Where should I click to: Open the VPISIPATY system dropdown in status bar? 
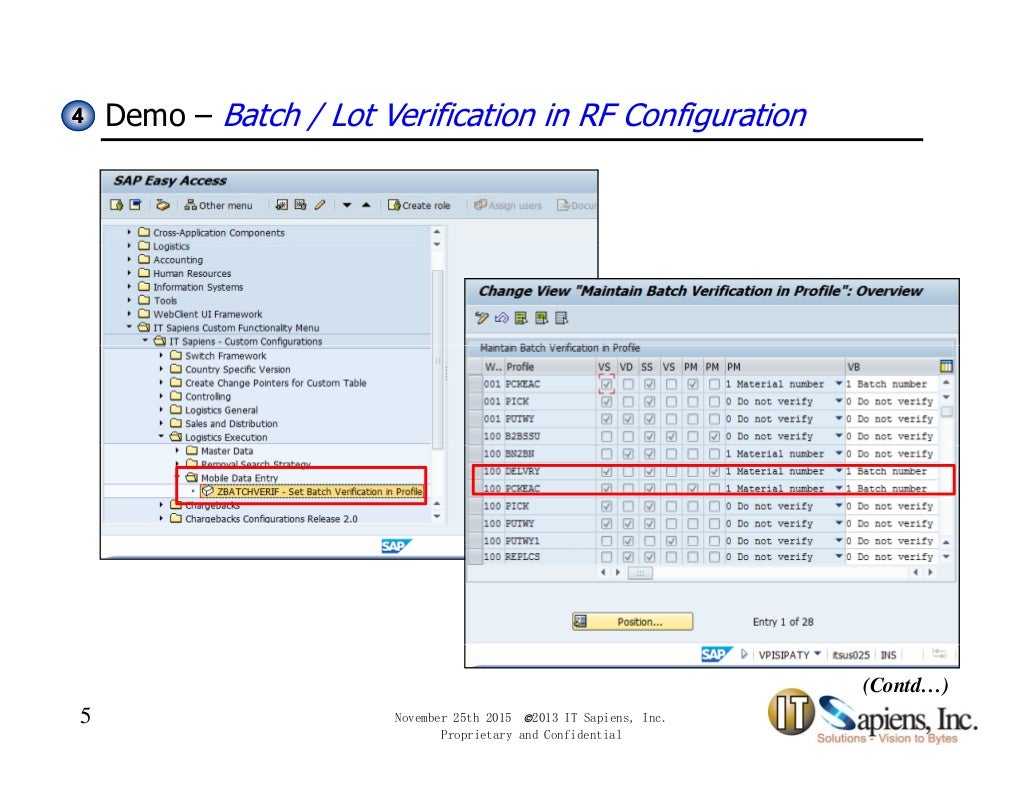pyautogui.click(x=817, y=654)
